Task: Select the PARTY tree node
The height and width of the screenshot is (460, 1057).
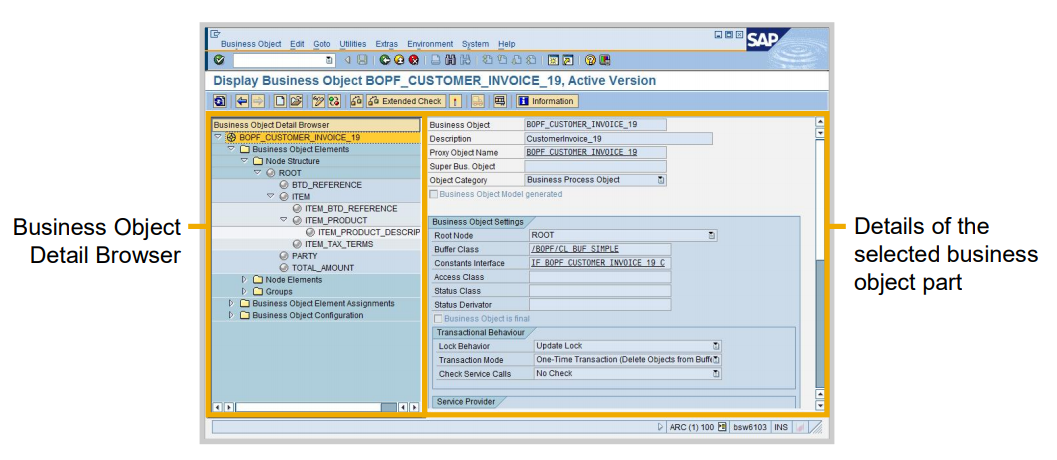Action: click(x=305, y=256)
